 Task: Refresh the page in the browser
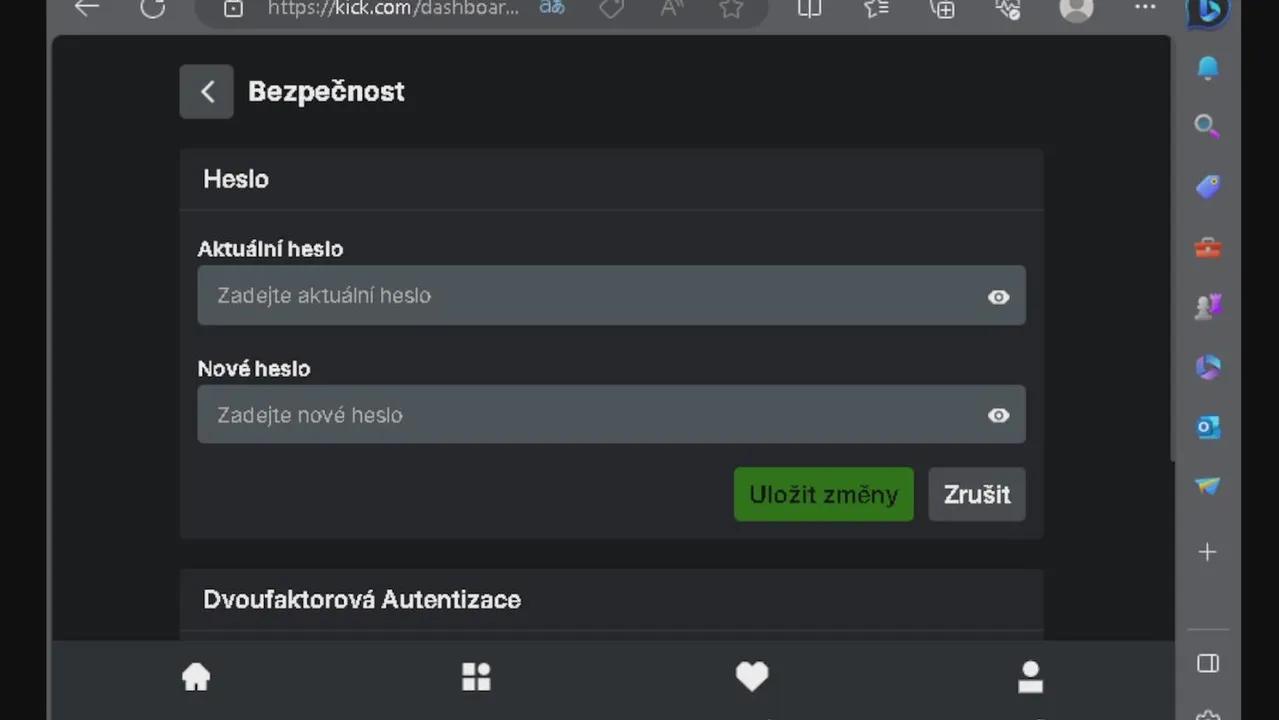(x=152, y=9)
